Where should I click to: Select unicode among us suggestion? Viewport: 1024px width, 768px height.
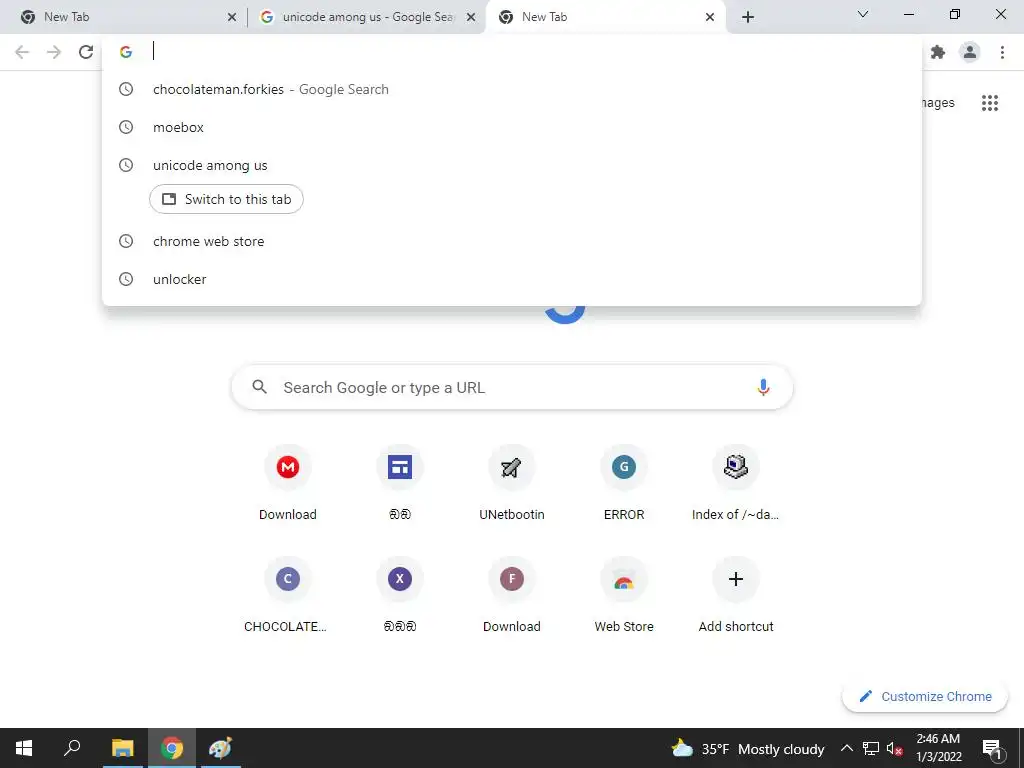coord(512,165)
